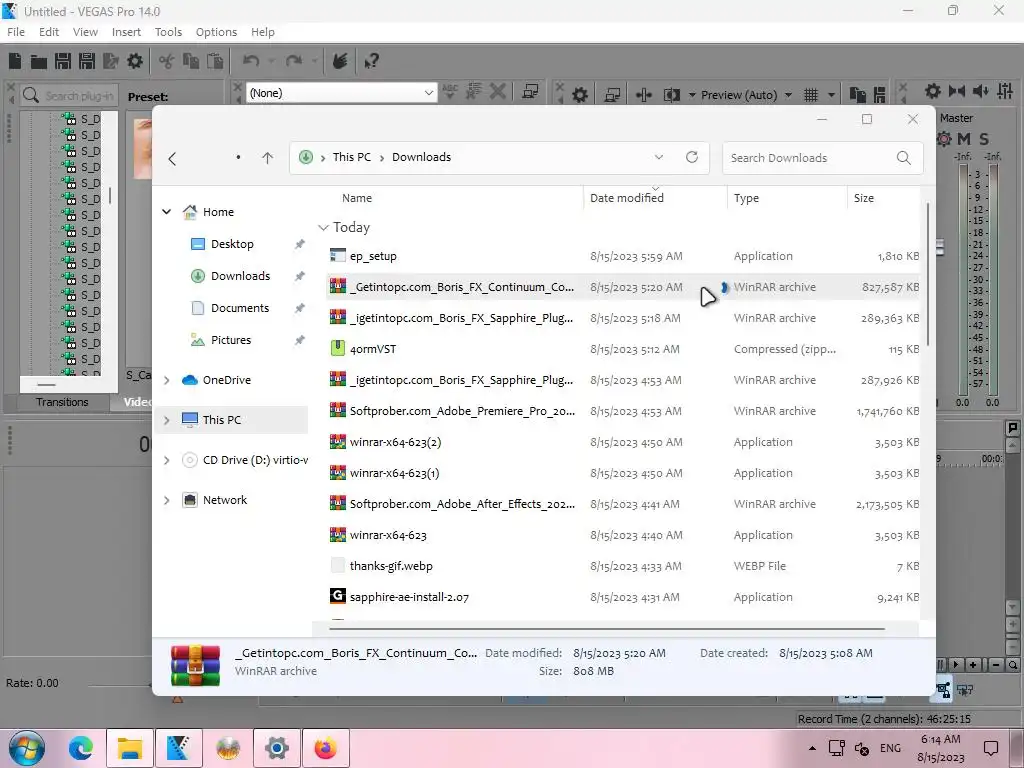Focus the Search plug-in field in VEGAS

(x=69, y=96)
